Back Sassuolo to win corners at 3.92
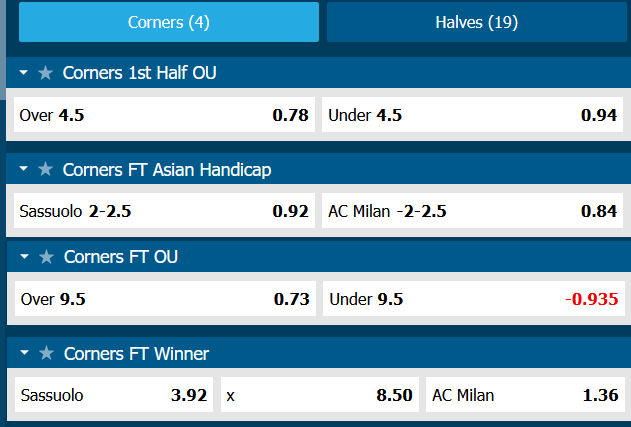Screen dimensions: 631x427 [113, 395]
